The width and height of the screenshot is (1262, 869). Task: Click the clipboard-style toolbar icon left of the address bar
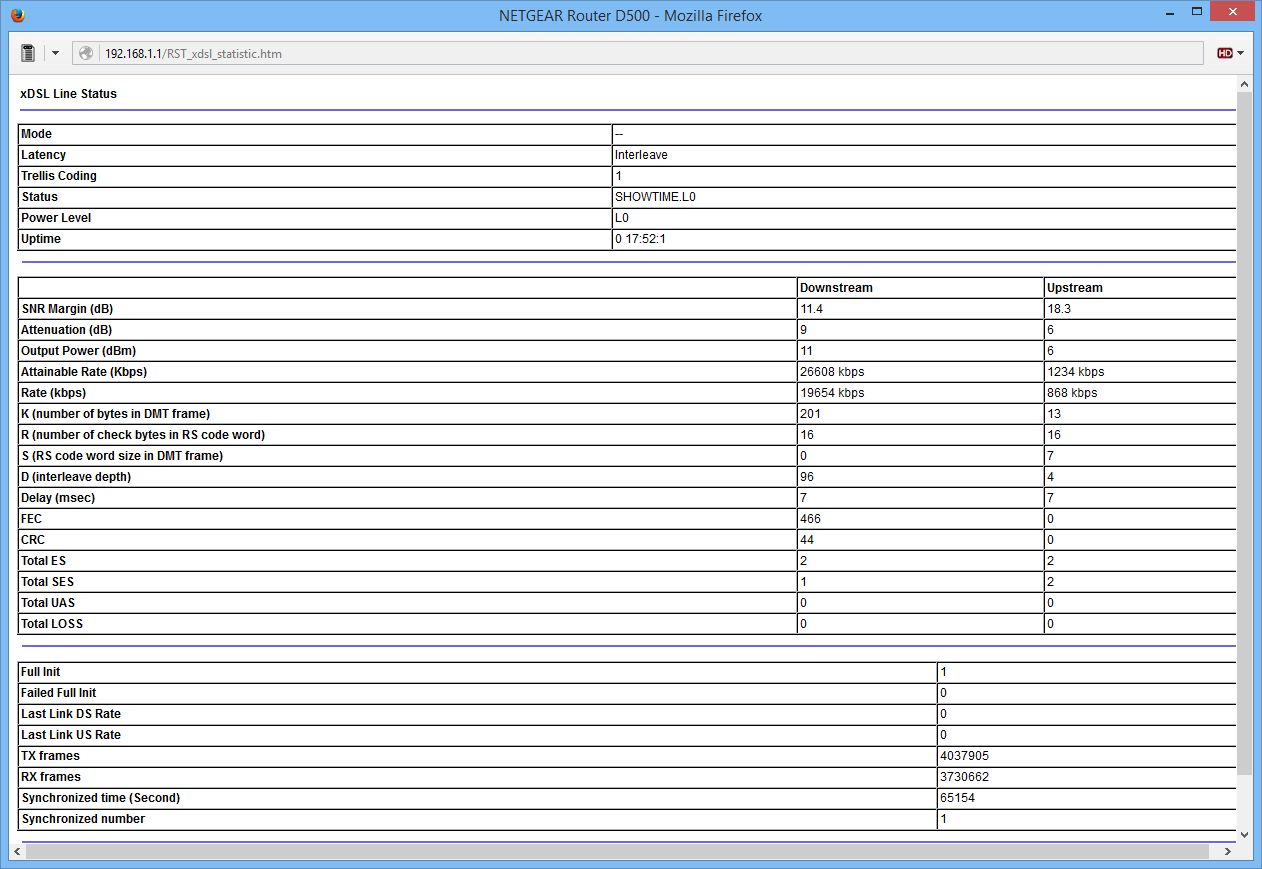pyautogui.click(x=28, y=53)
